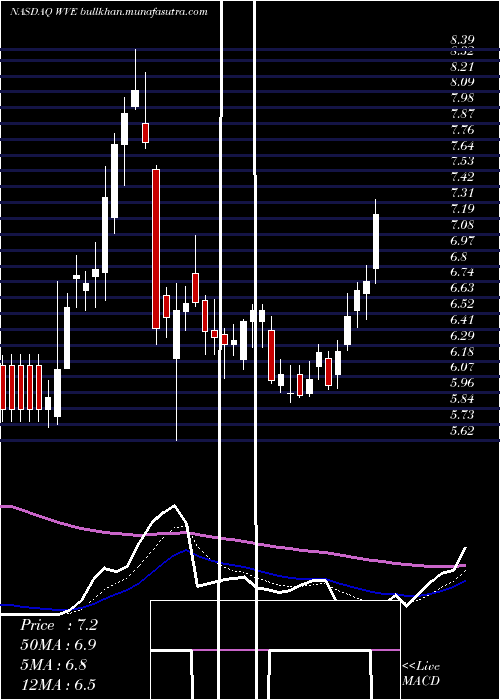Click the 7.98 price axis label

pos(462,98)
